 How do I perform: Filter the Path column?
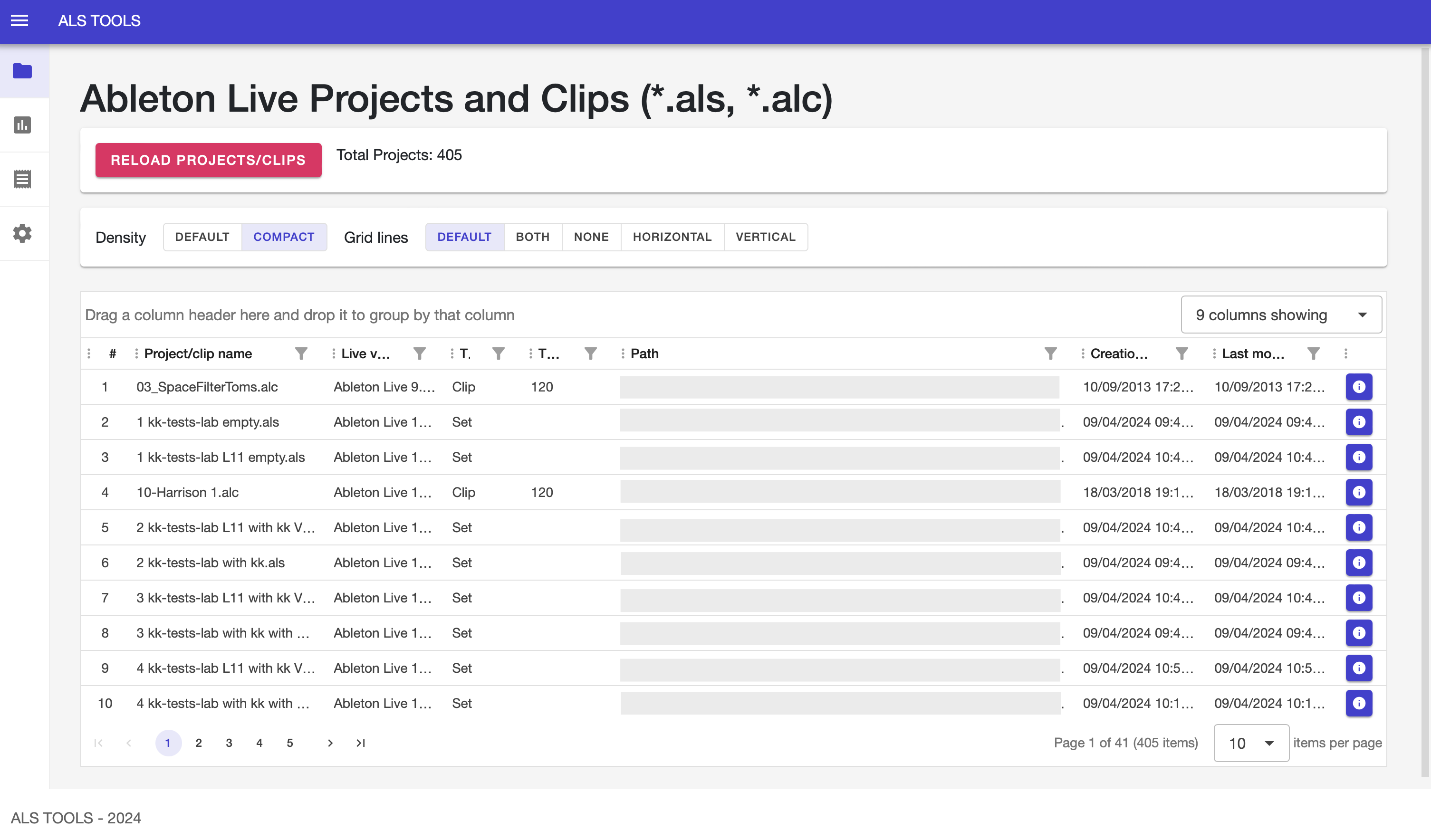point(1050,353)
